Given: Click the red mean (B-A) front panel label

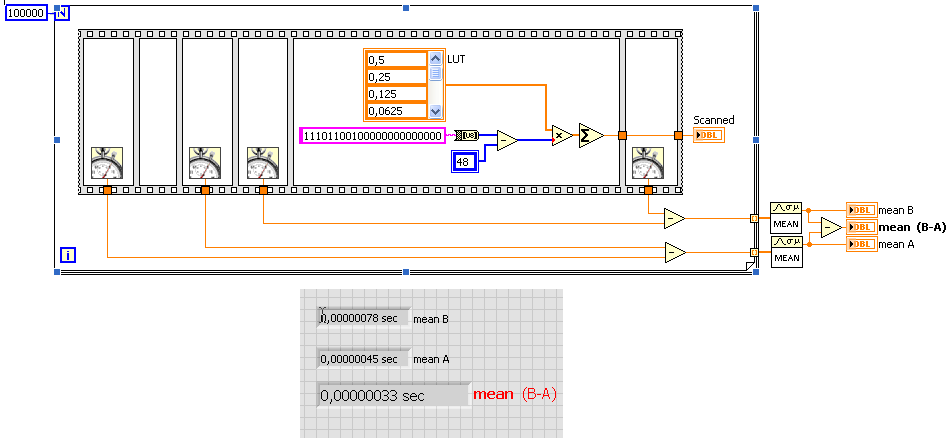Looking at the screenshot, I should point(515,394).
